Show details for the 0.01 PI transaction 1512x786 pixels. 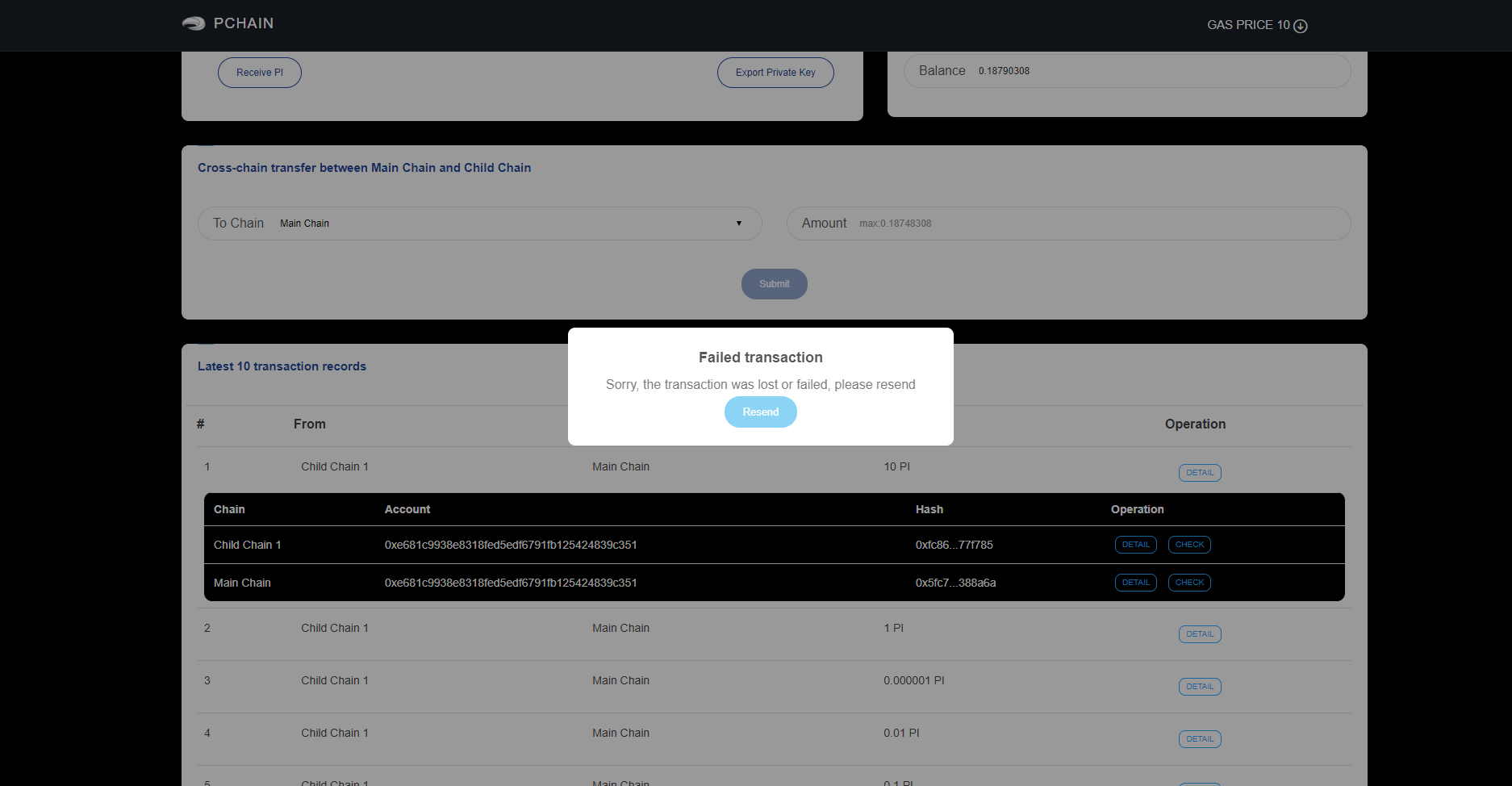1199,739
